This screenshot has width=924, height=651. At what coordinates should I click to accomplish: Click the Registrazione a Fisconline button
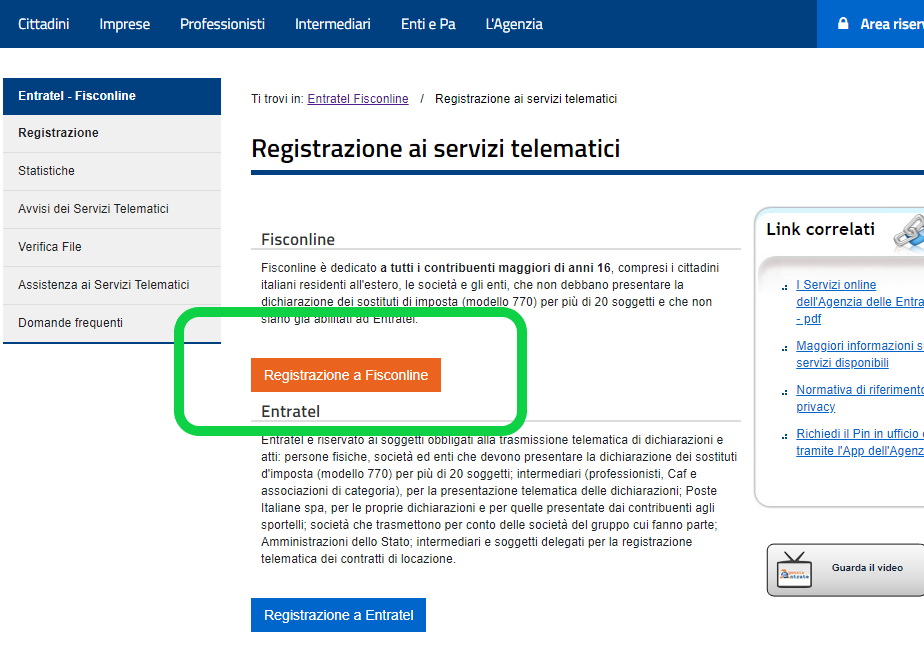(346, 375)
